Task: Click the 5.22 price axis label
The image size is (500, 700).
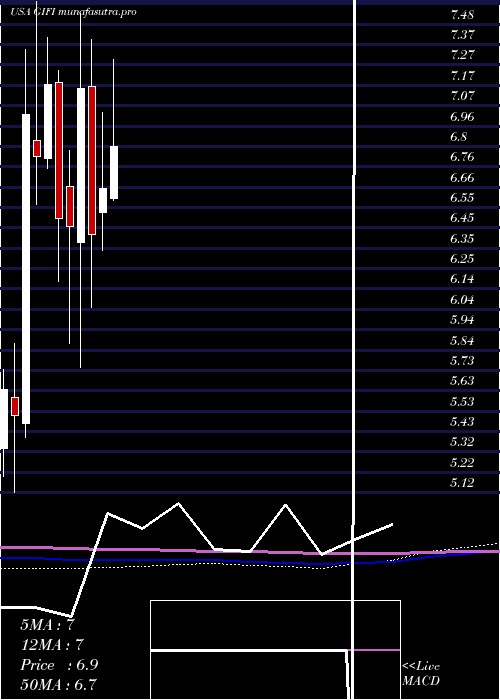Action: pyautogui.click(x=462, y=462)
